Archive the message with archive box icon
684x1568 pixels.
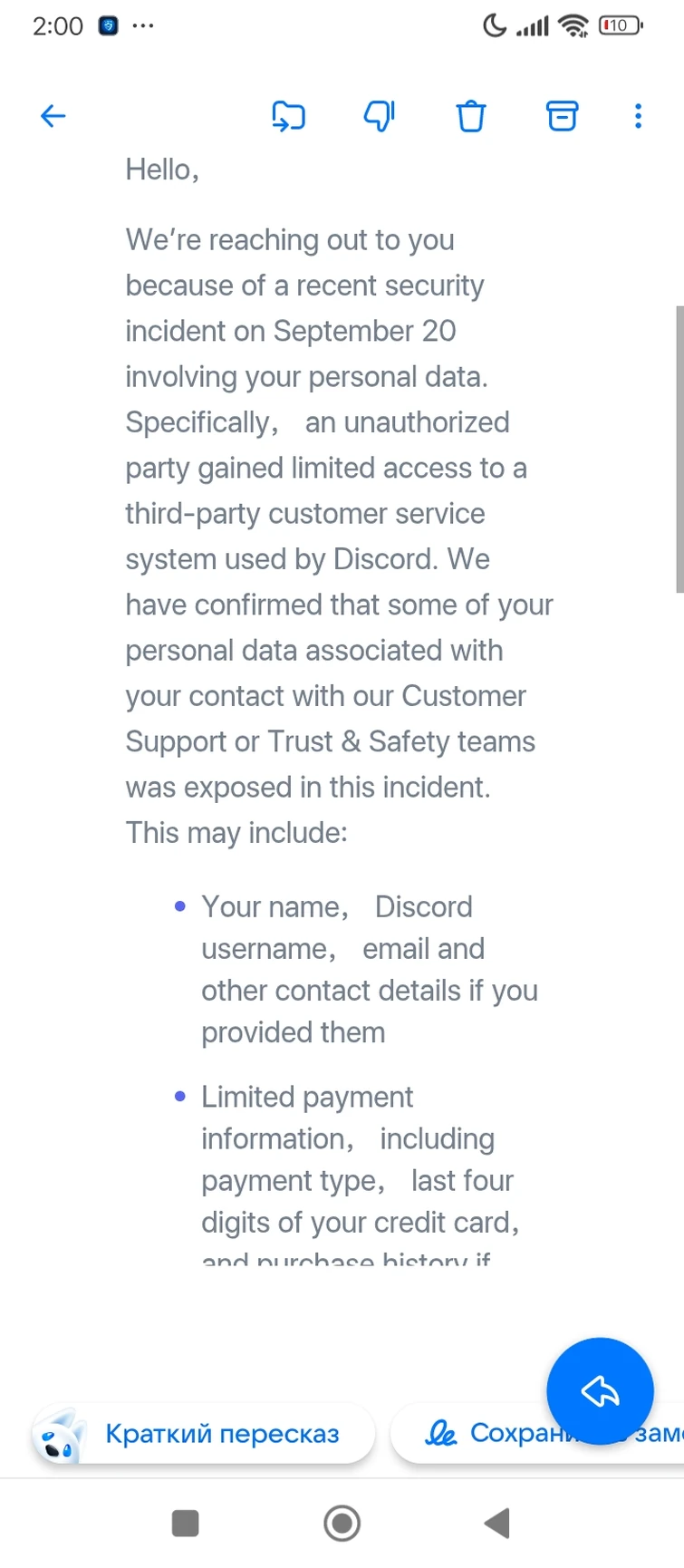562,116
